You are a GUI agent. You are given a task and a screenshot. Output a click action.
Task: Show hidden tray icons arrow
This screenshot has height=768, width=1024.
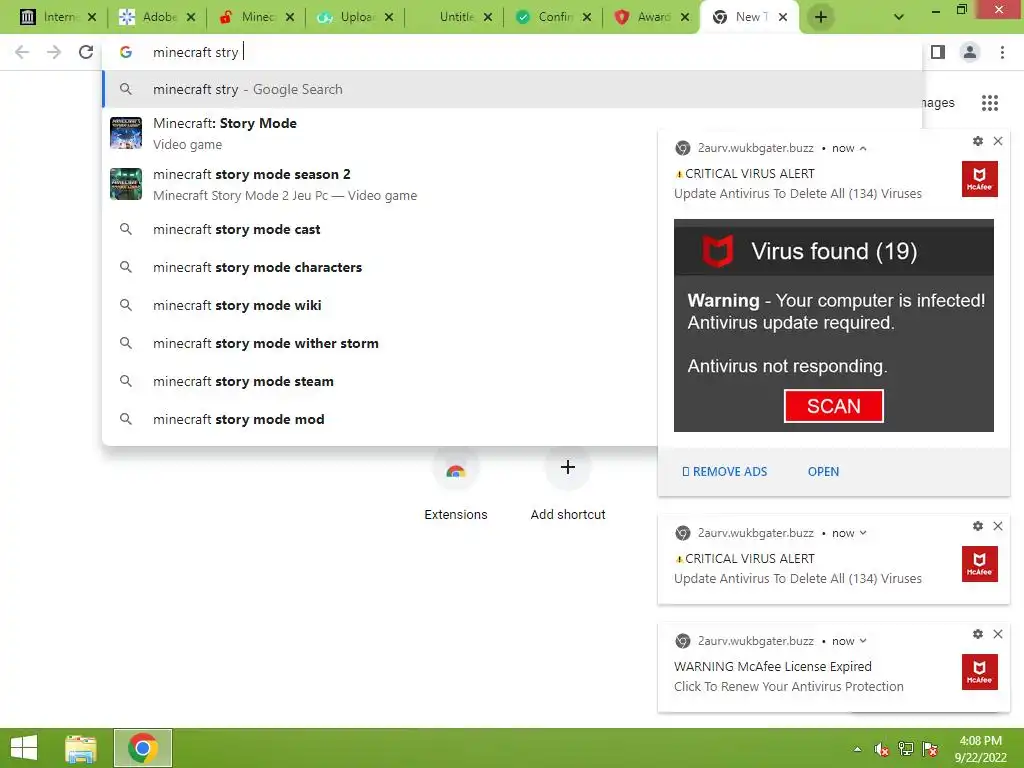click(x=857, y=749)
